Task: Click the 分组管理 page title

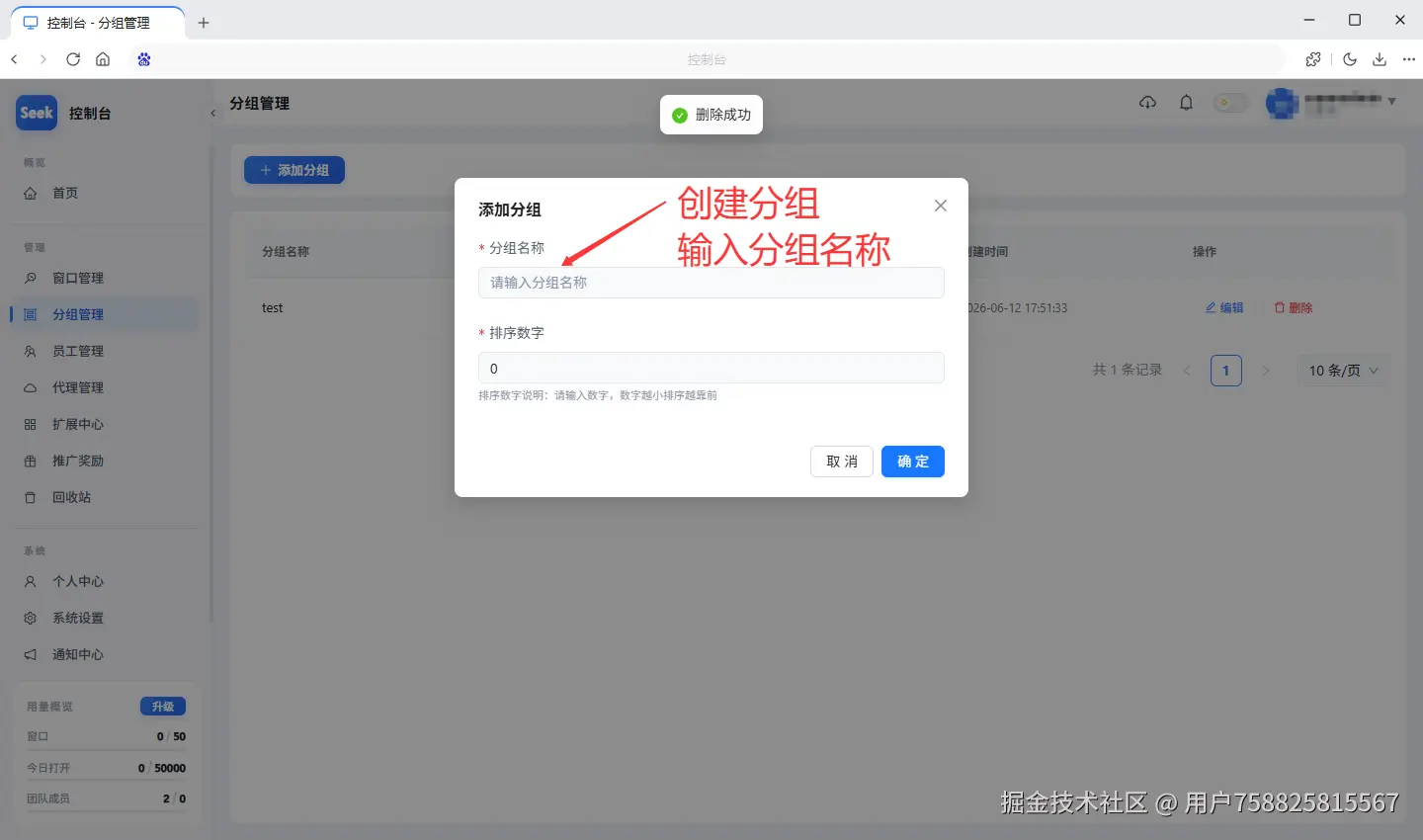Action: pyautogui.click(x=260, y=103)
